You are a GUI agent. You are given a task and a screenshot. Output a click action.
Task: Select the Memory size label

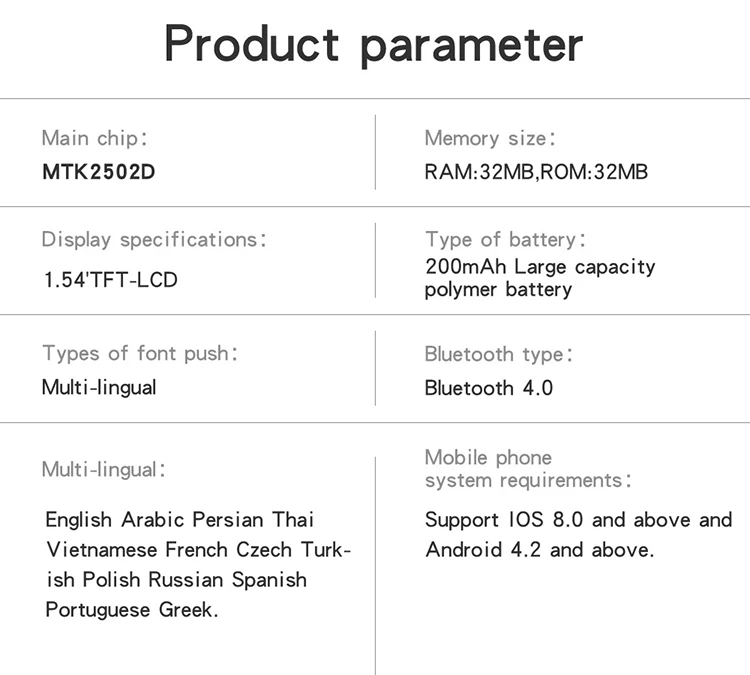(x=490, y=138)
